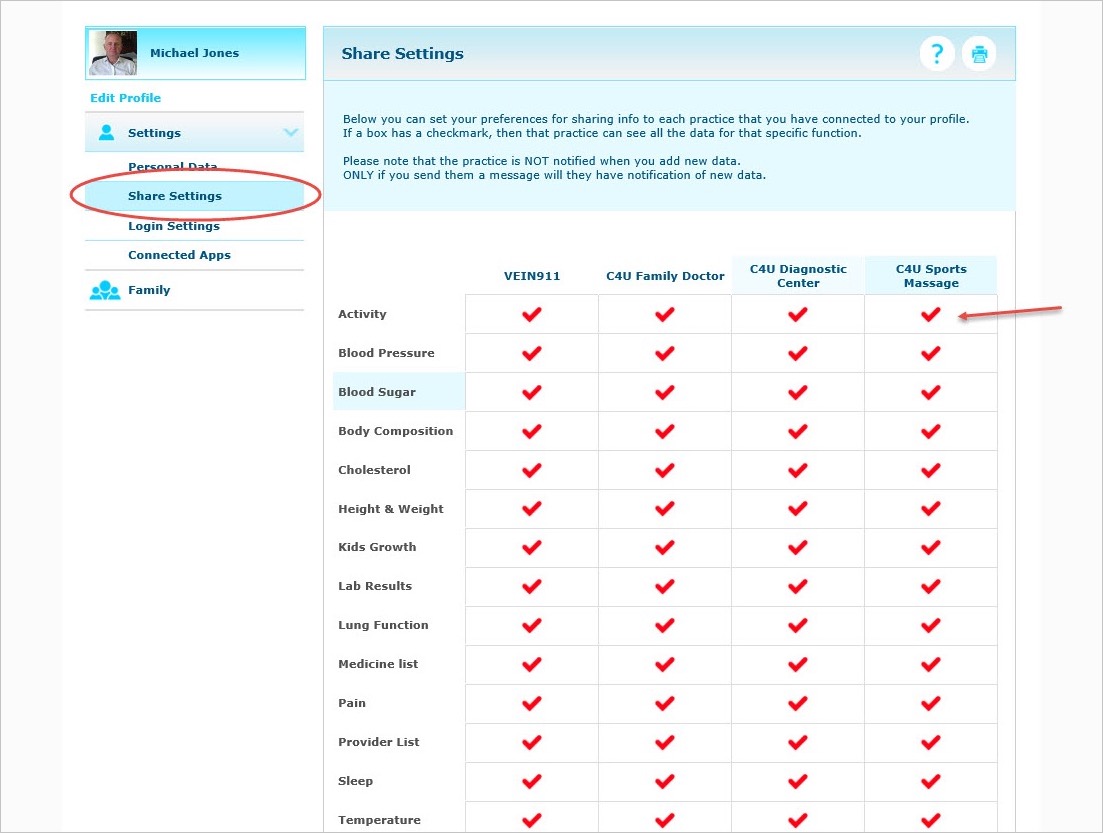Toggle Height & Weight for C4U Family Doctor
The width and height of the screenshot is (1103, 833).
pos(665,509)
